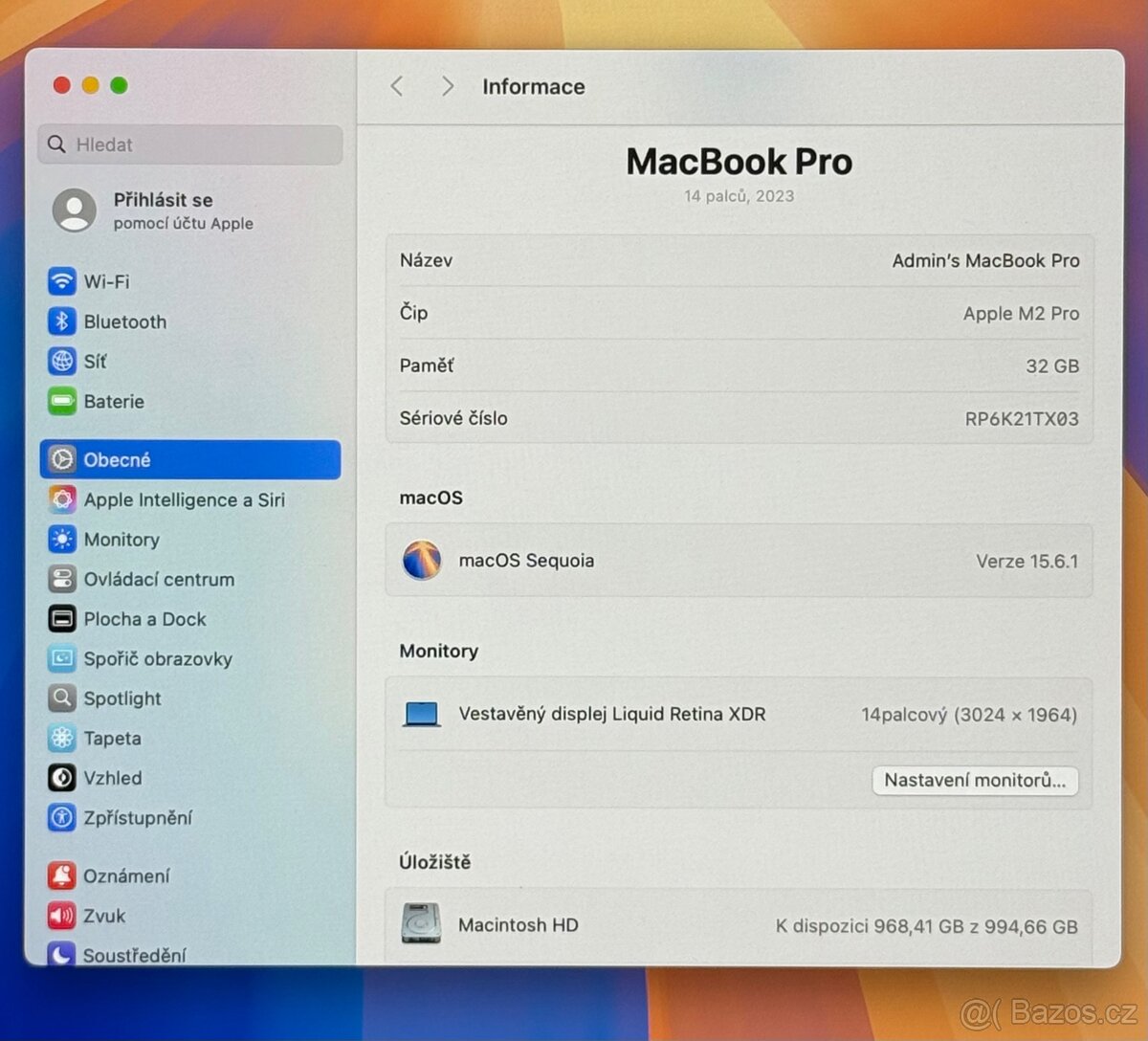Open Ovládací centrum settings
Image resolution: width=1148 pixels, height=1041 pixels.
(158, 580)
